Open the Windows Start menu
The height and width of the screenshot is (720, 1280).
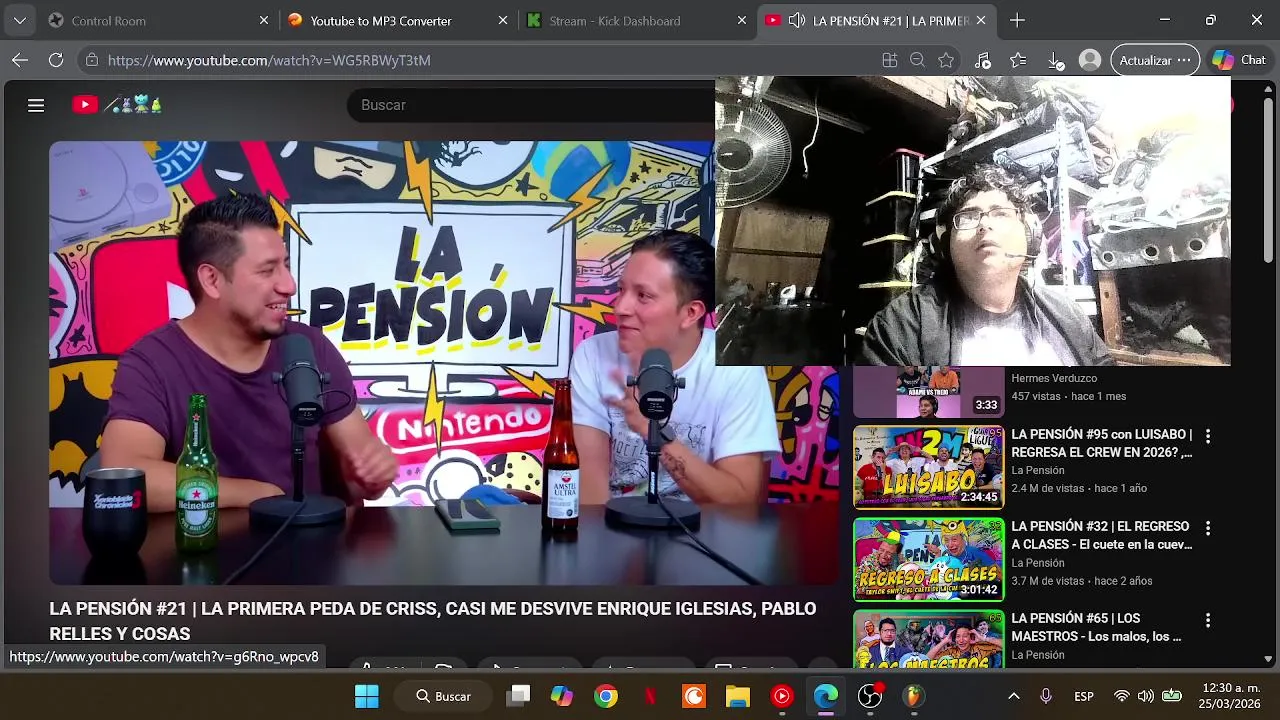click(x=367, y=696)
